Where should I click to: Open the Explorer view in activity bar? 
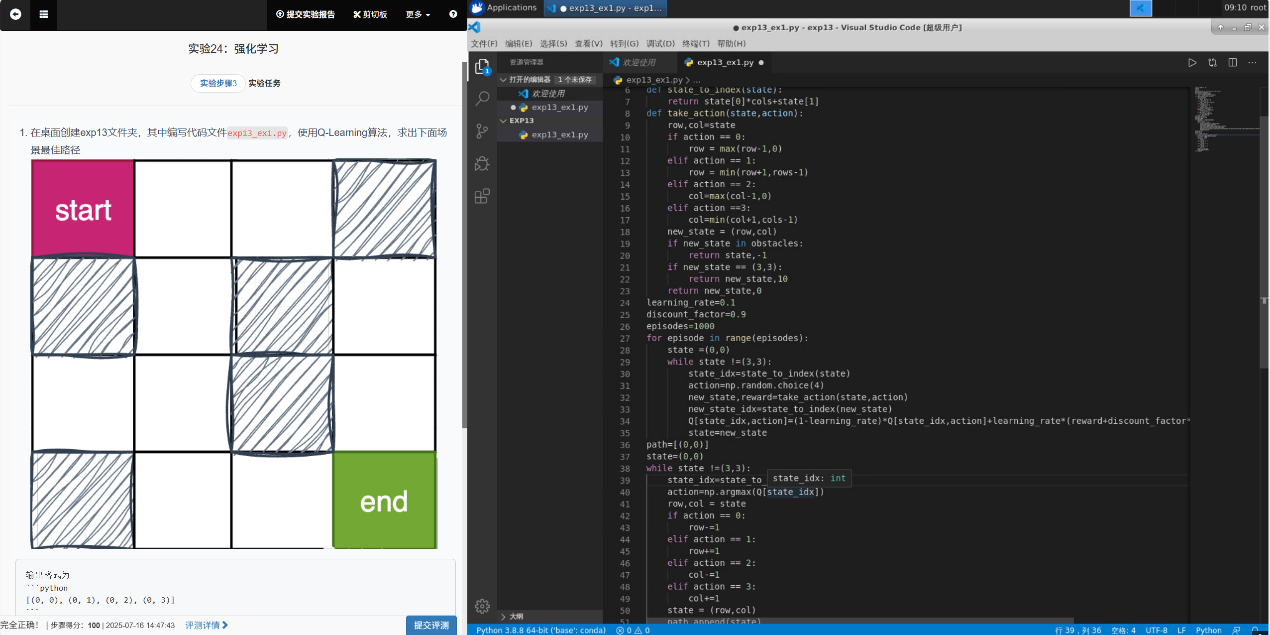[482, 66]
